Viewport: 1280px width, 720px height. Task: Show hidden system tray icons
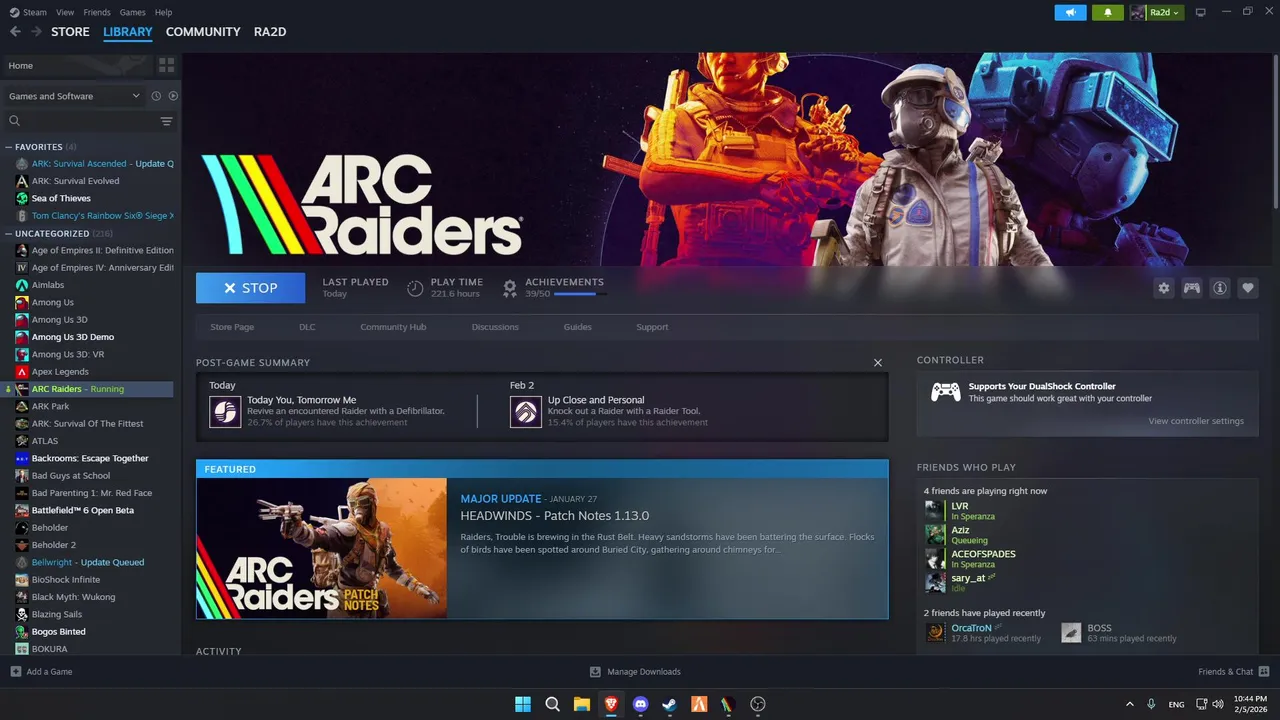pos(1129,704)
